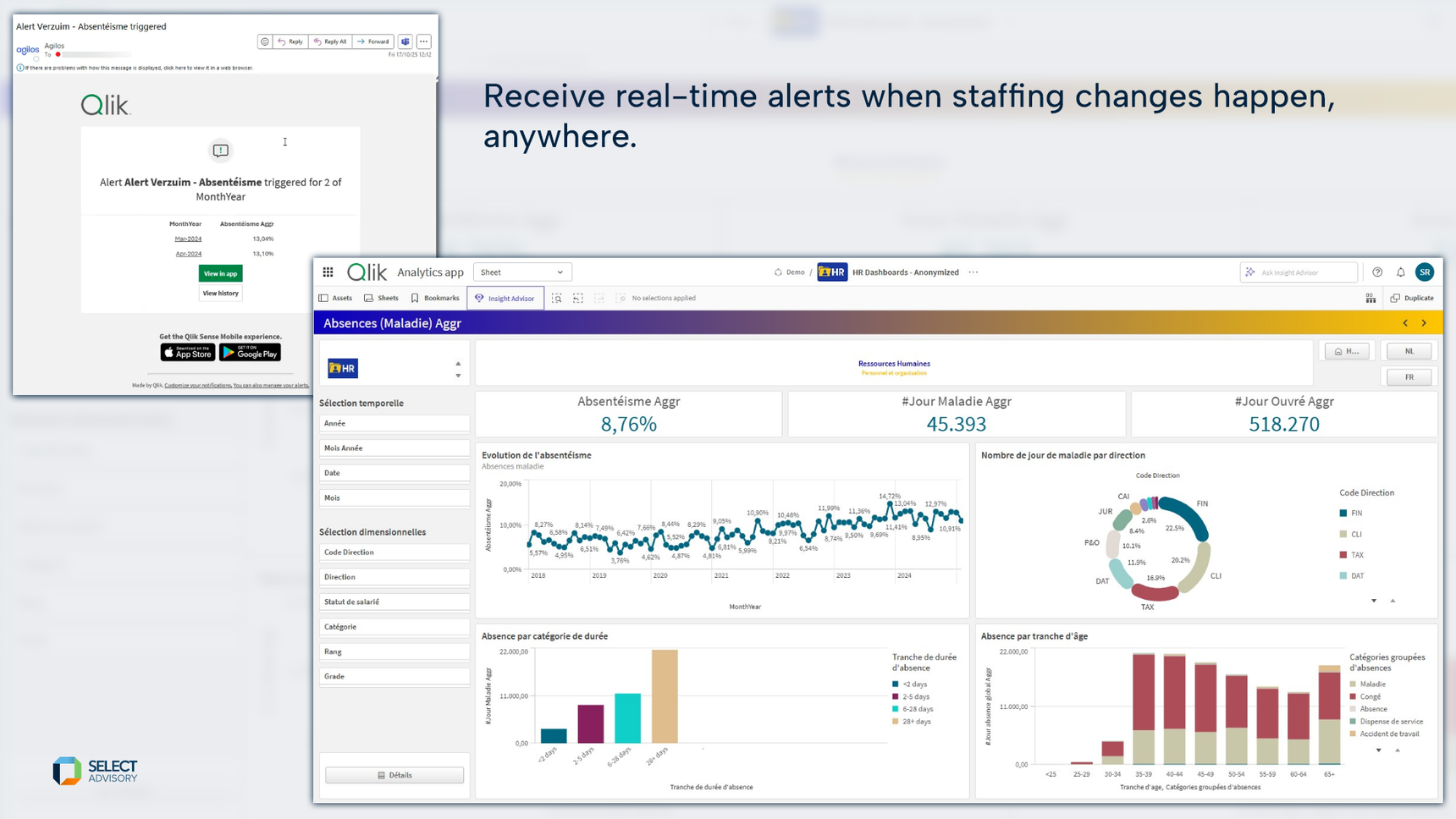
Task: Expand the Rang filter
Action: tap(394, 652)
